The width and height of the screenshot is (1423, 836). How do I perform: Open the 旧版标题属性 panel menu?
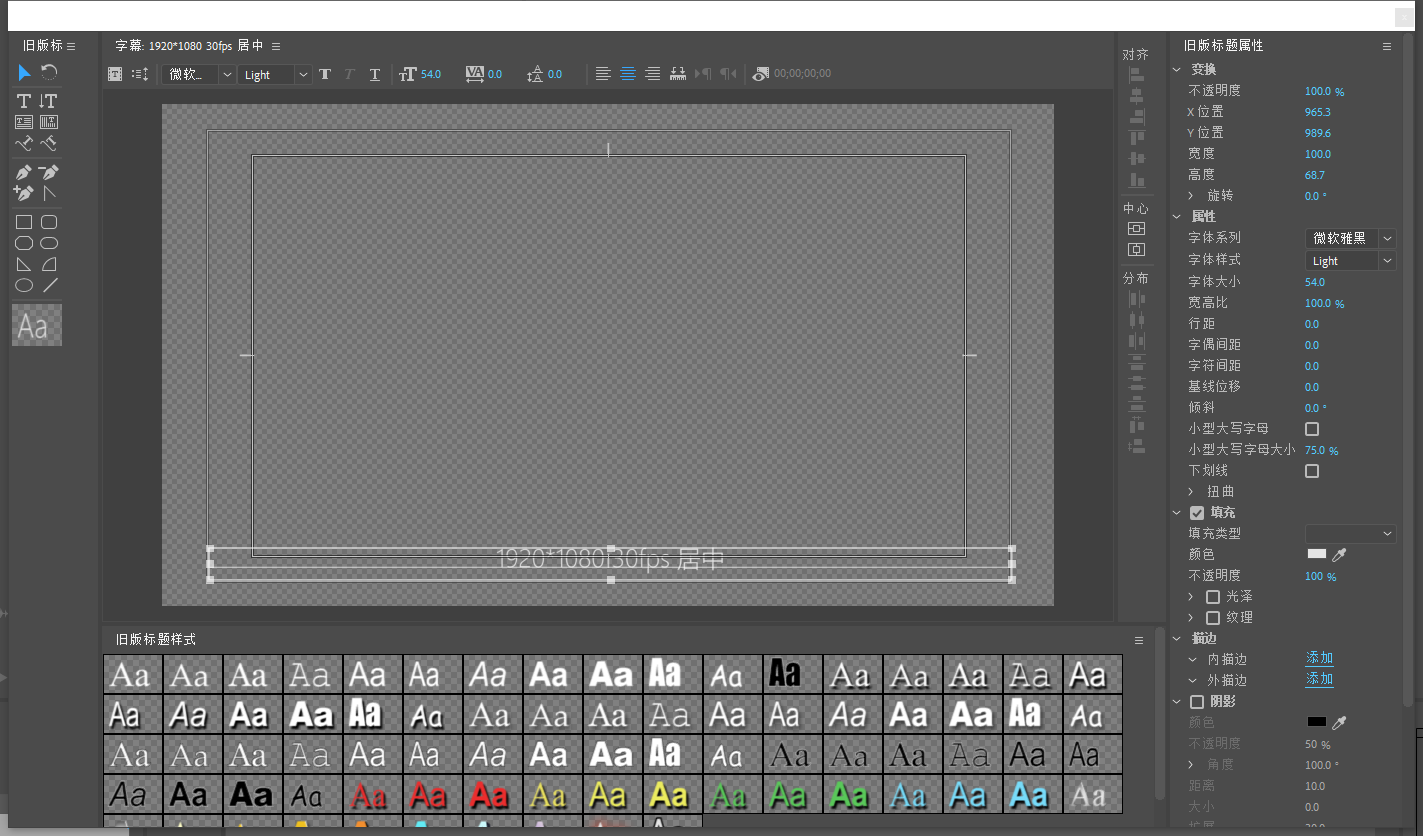point(1387,46)
